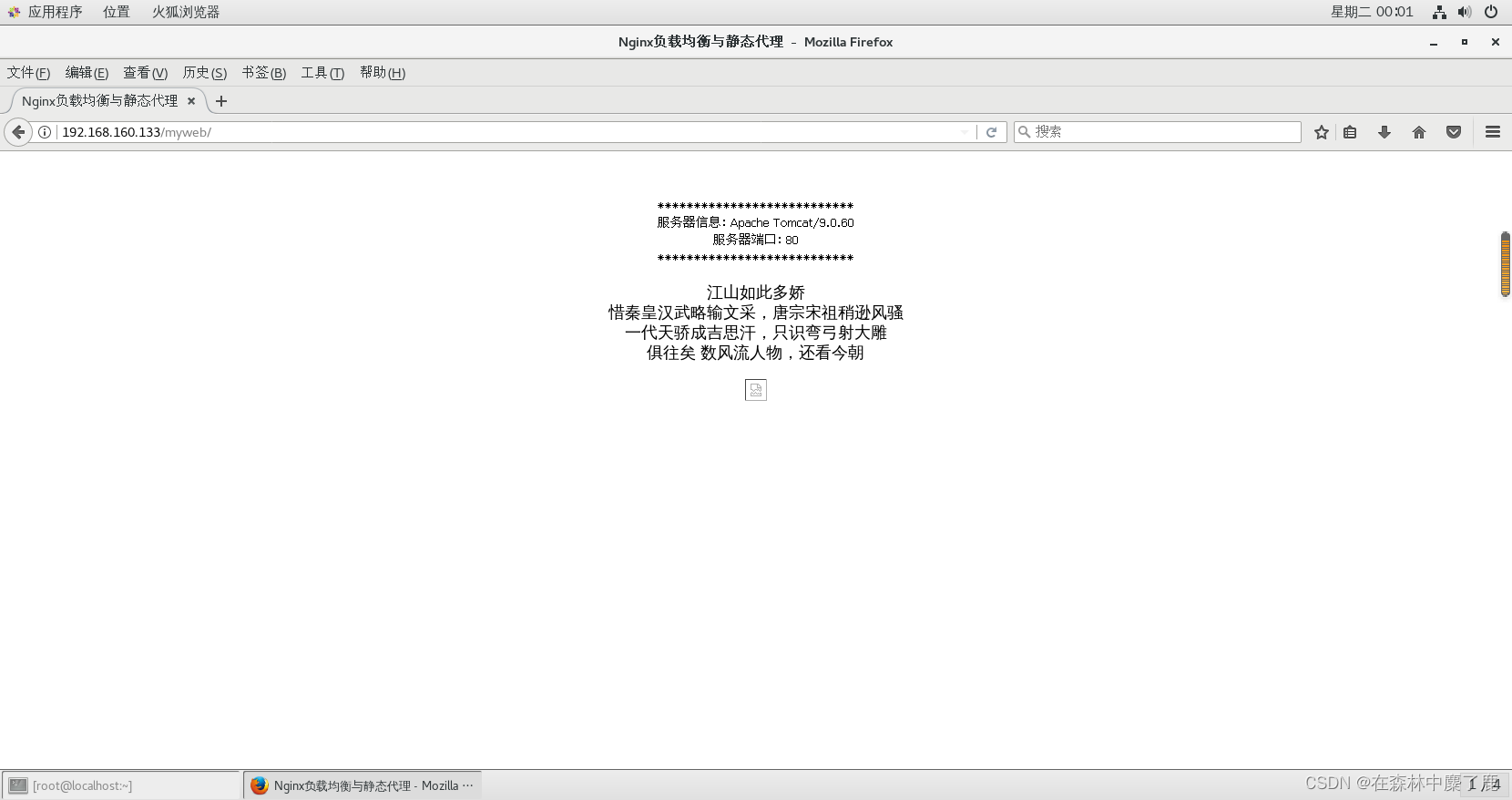Open the network status icon in the system tray
This screenshot has height=800, width=1512.
coord(1439,12)
